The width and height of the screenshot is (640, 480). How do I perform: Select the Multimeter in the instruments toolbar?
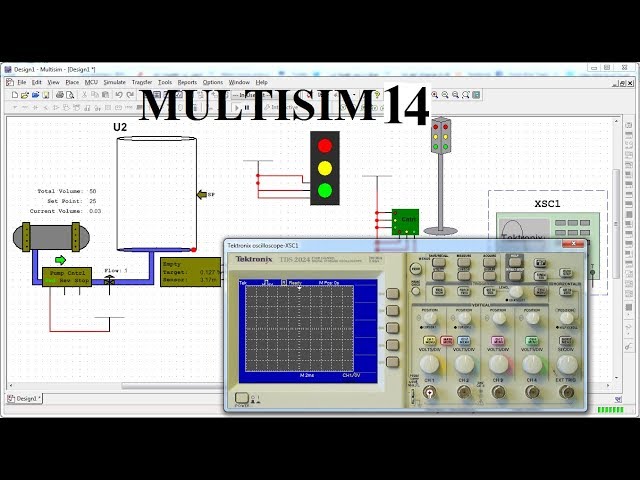tap(629, 125)
